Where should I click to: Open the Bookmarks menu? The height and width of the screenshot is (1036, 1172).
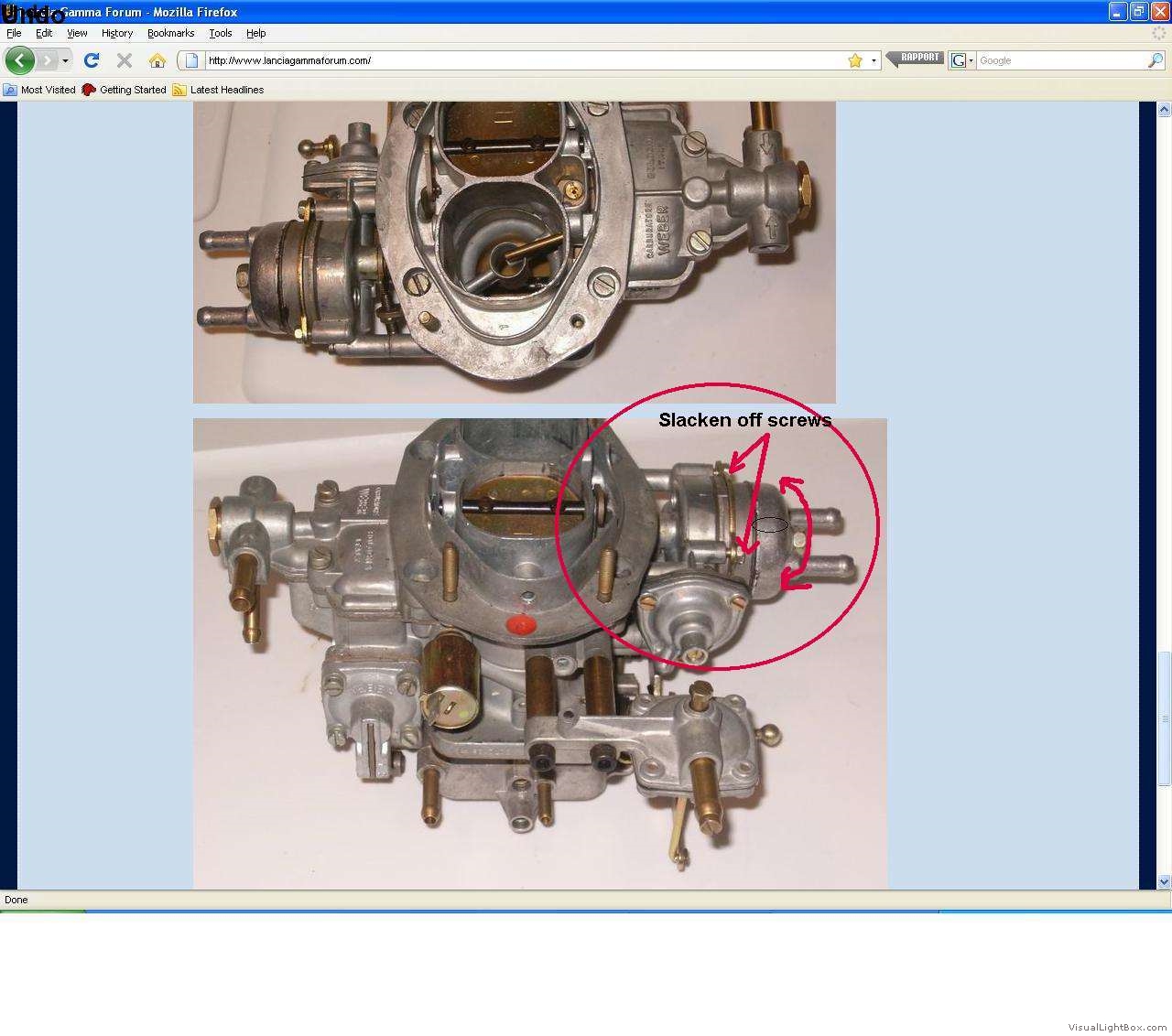[170, 33]
